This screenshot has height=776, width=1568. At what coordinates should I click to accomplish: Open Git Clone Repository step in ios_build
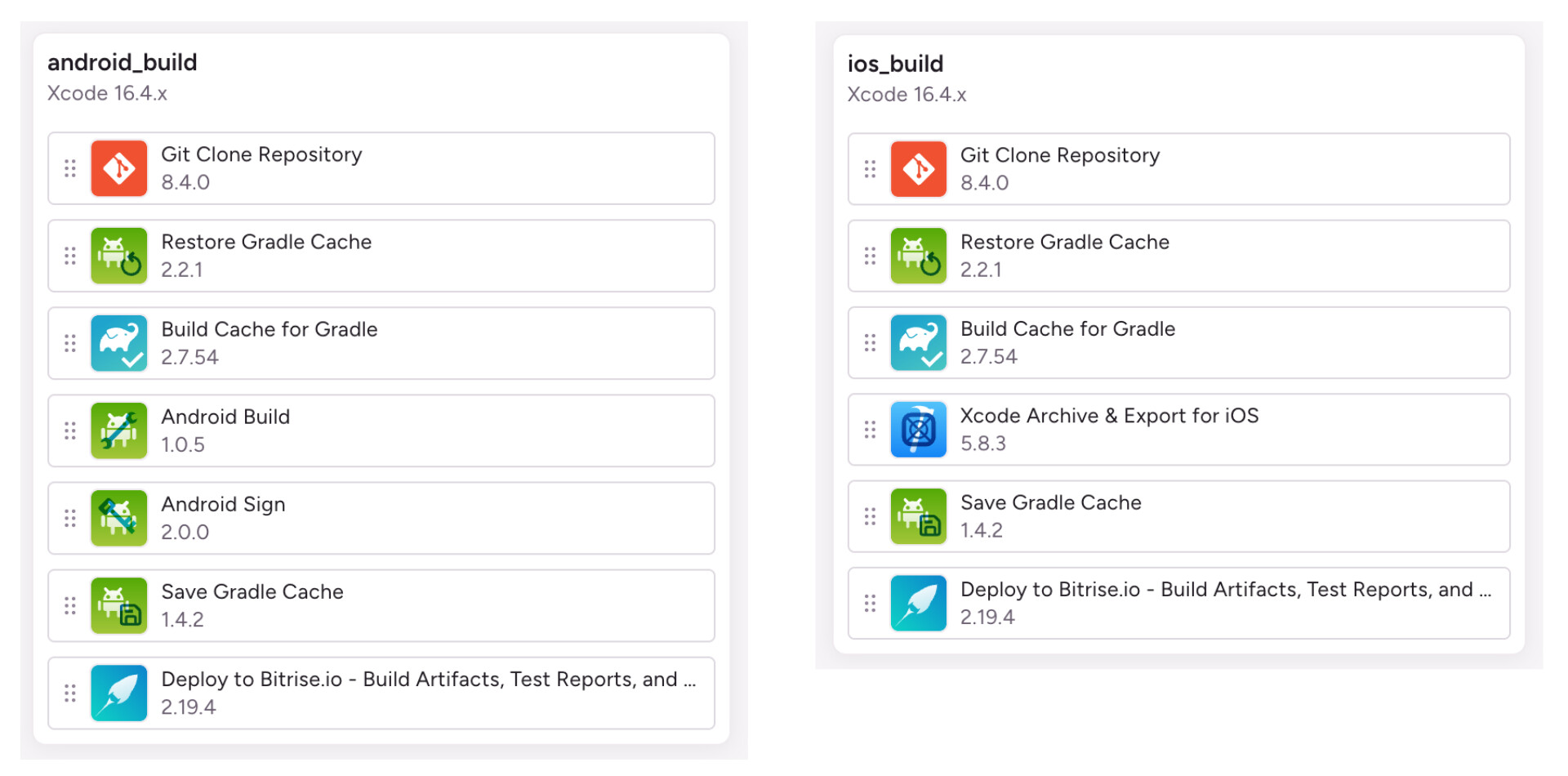point(1059,155)
